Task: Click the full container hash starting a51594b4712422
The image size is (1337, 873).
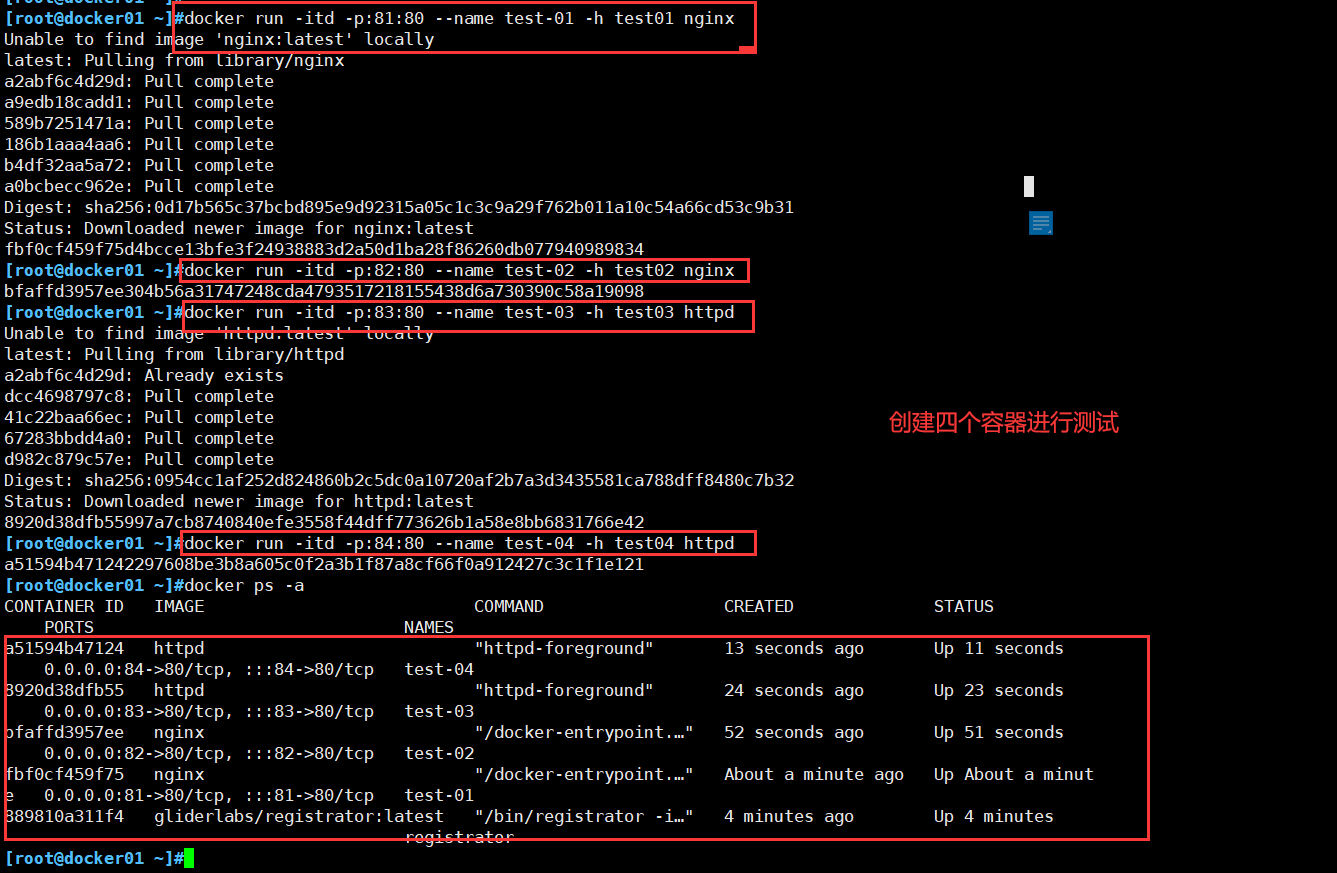Action: click(324, 564)
